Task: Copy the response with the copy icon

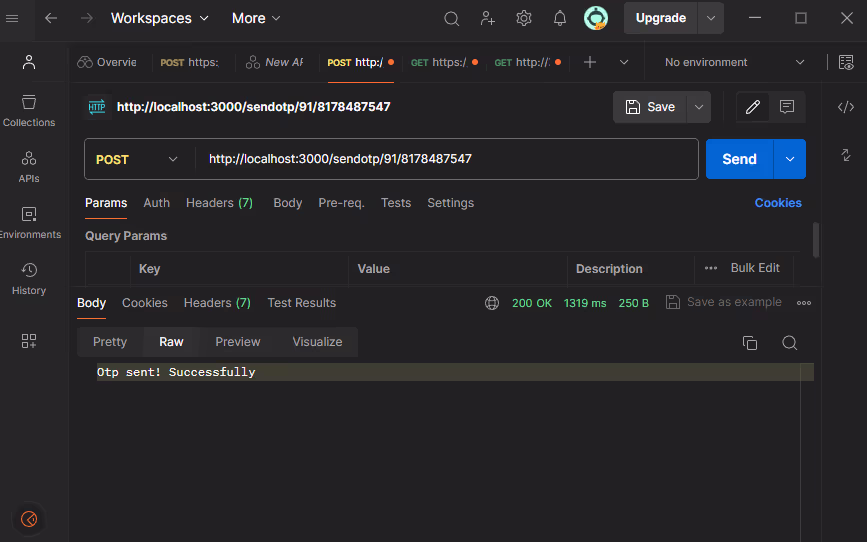Action: (750, 343)
